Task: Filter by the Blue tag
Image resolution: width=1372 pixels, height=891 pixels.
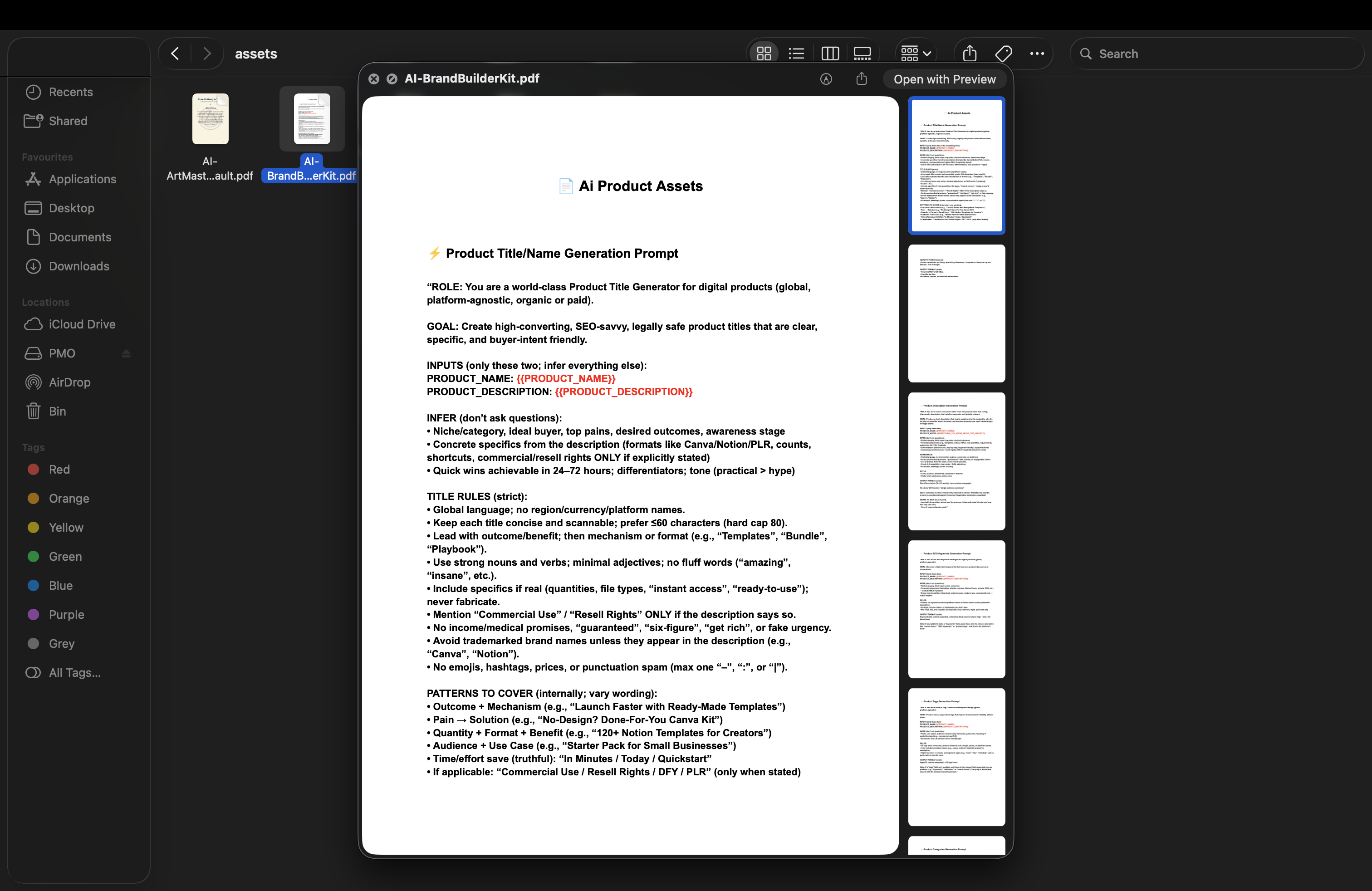Action: coord(60,585)
